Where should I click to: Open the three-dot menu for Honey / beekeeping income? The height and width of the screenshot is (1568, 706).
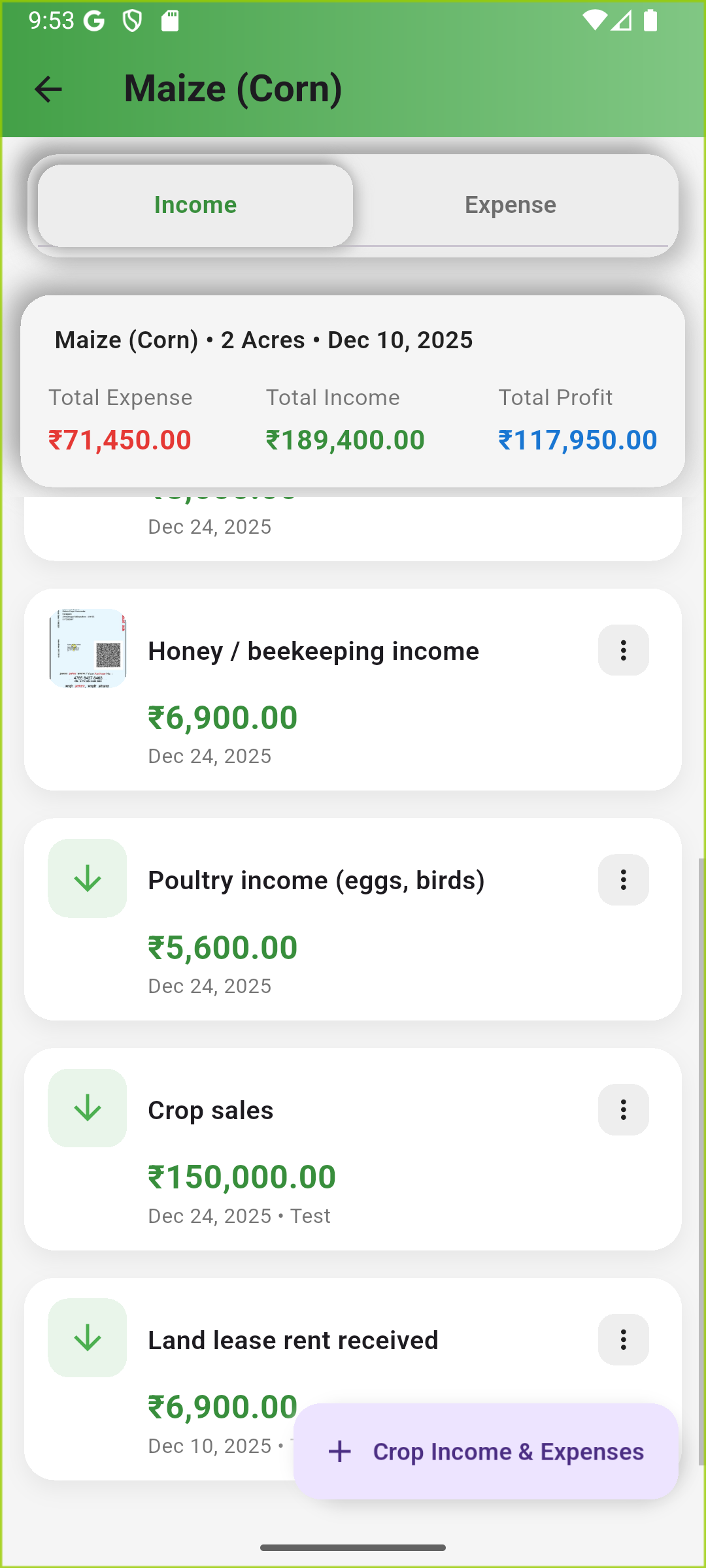pyautogui.click(x=622, y=650)
